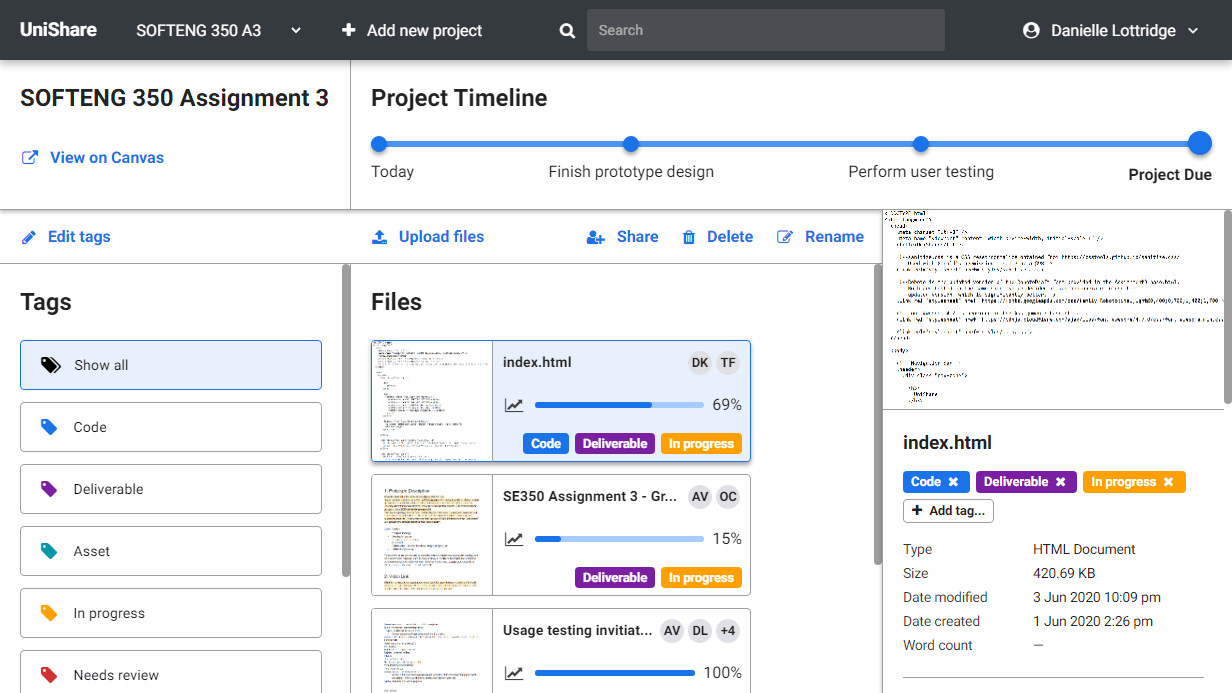
Task: Click the Rename edit icon
Action: pos(786,237)
